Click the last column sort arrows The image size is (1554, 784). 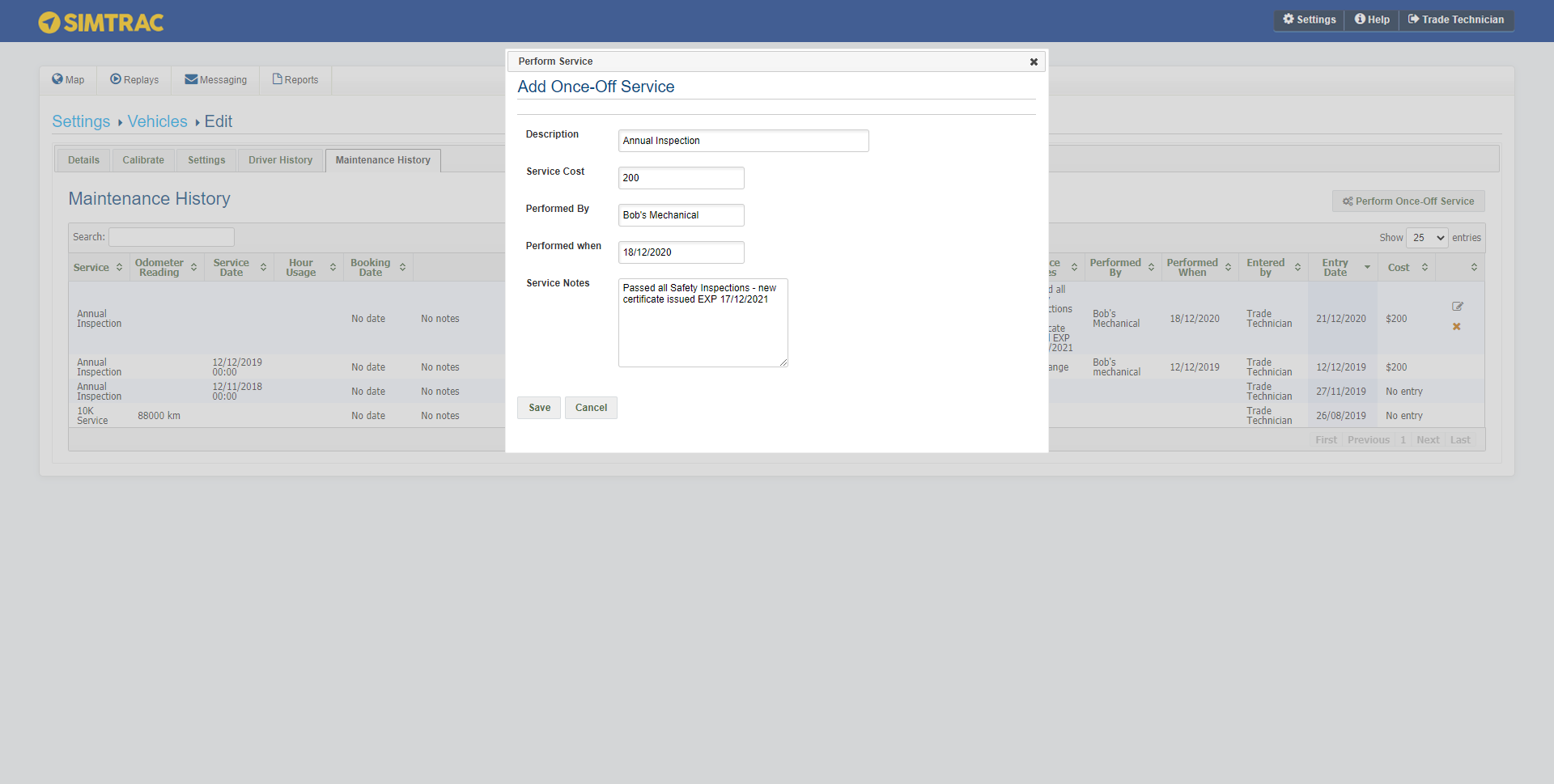(x=1474, y=268)
